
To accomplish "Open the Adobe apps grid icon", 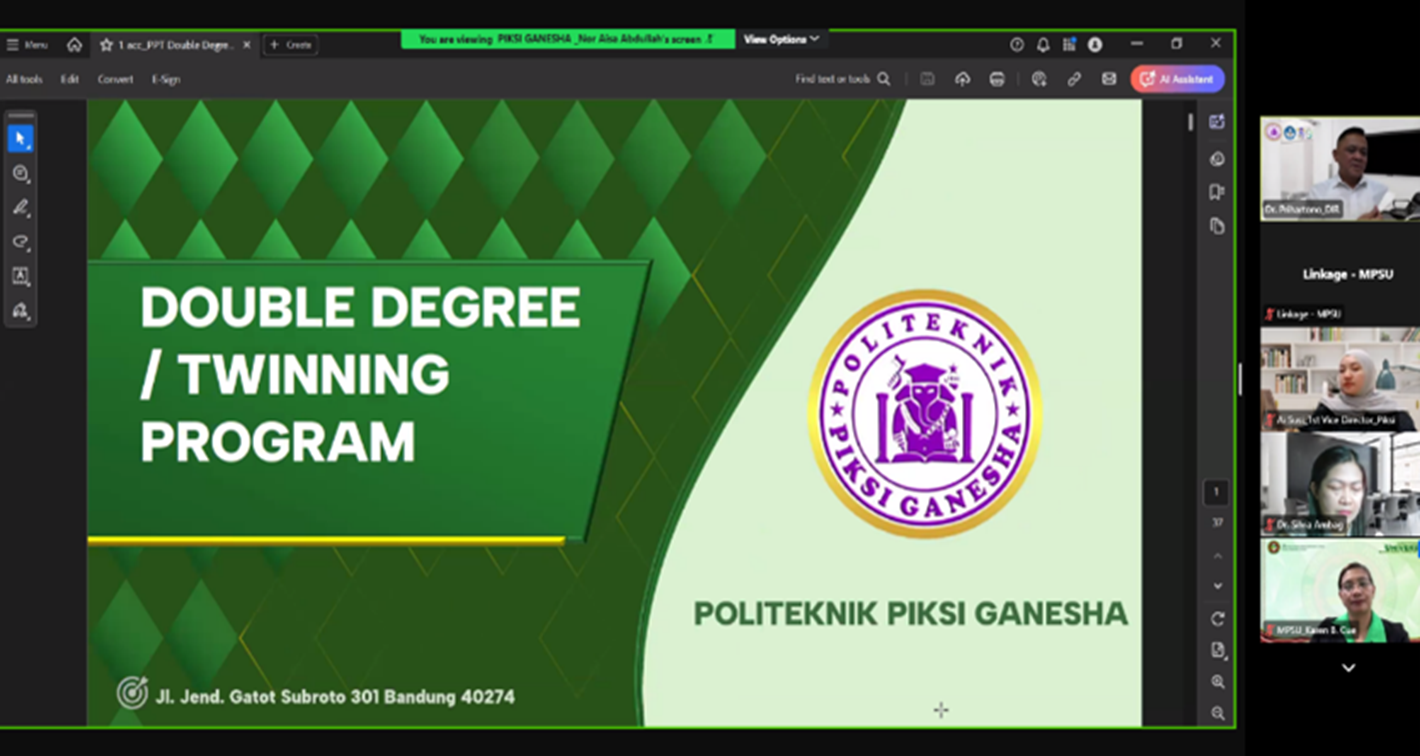I will [x=1069, y=45].
